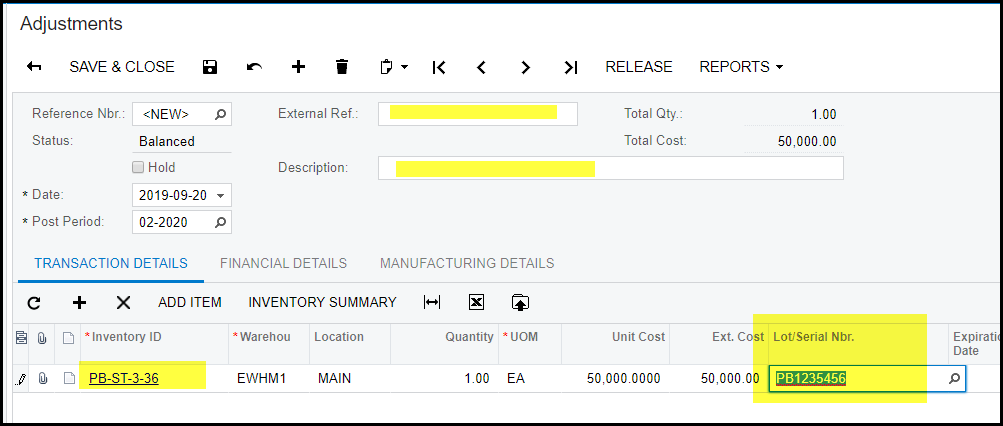Expand the Reports dropdown menu
The image size is (1003, 426).
tap(740, 67)
